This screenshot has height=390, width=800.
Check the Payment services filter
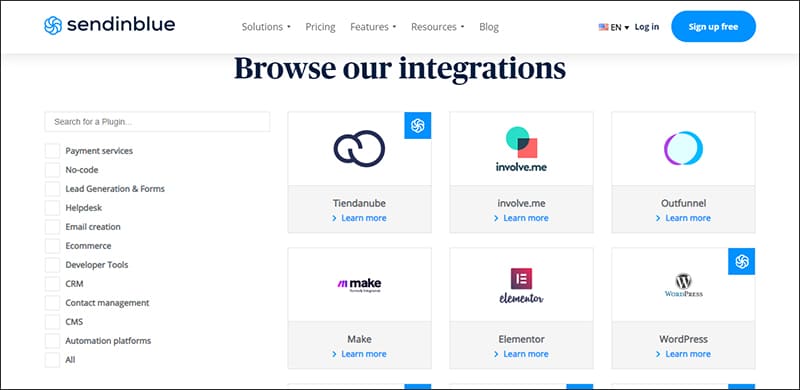click(52, 151)
